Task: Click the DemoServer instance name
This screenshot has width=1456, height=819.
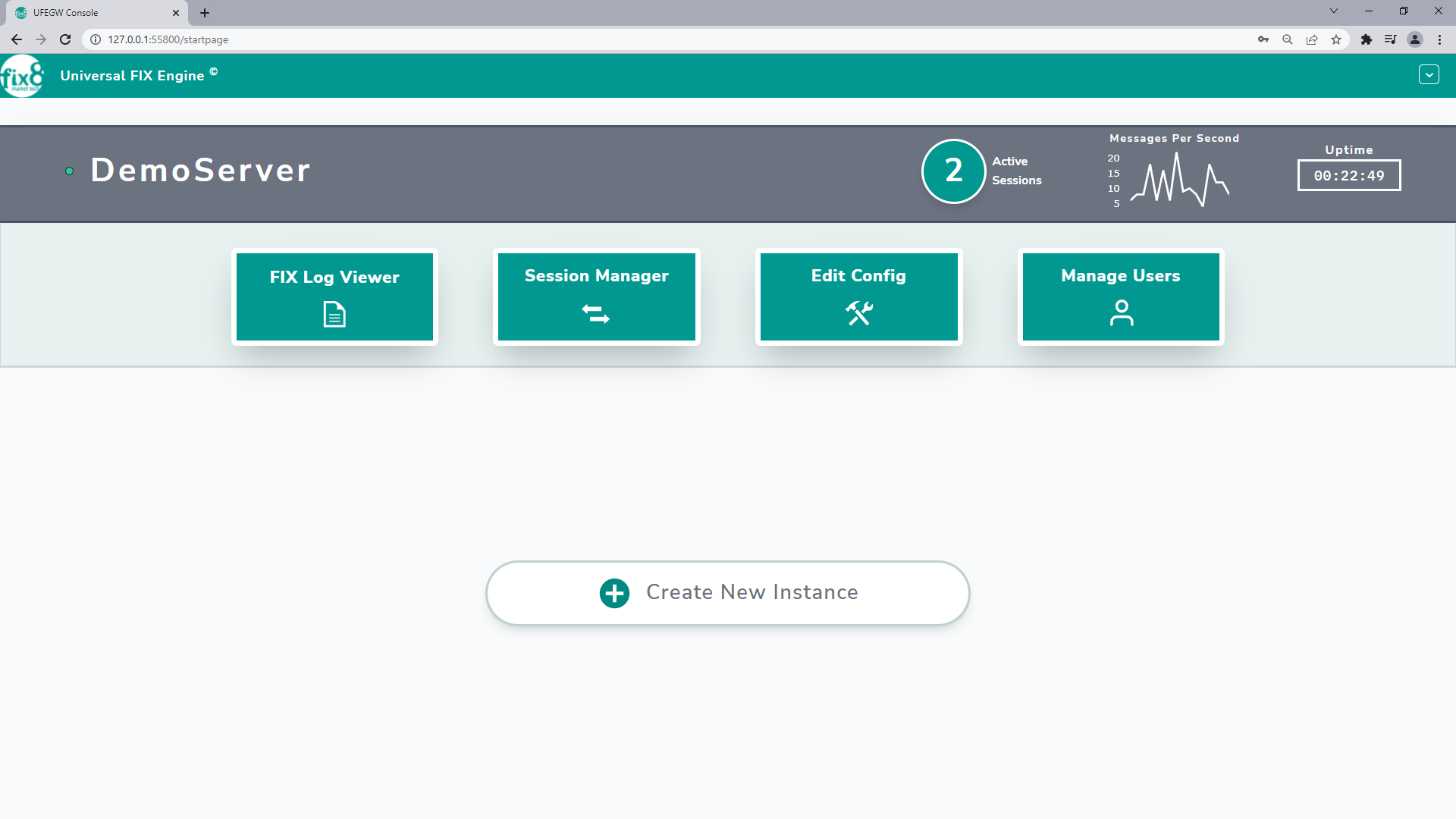Action: [x=201, y=170]
